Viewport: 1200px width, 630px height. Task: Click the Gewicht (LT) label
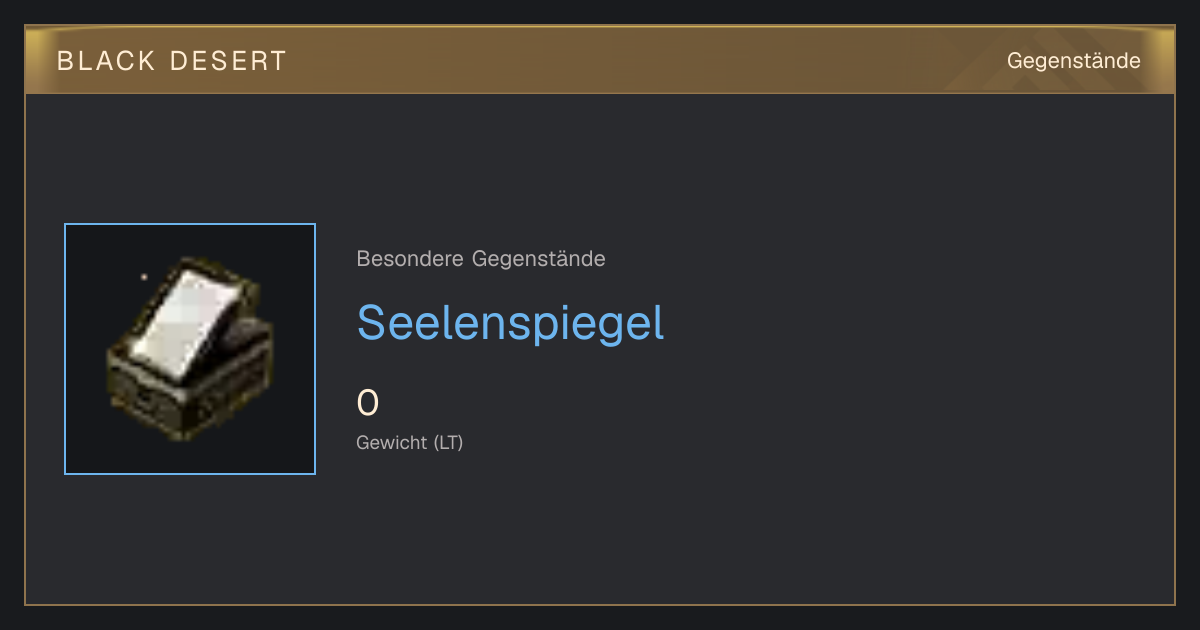pyautogui.click(x=410, y=442)
